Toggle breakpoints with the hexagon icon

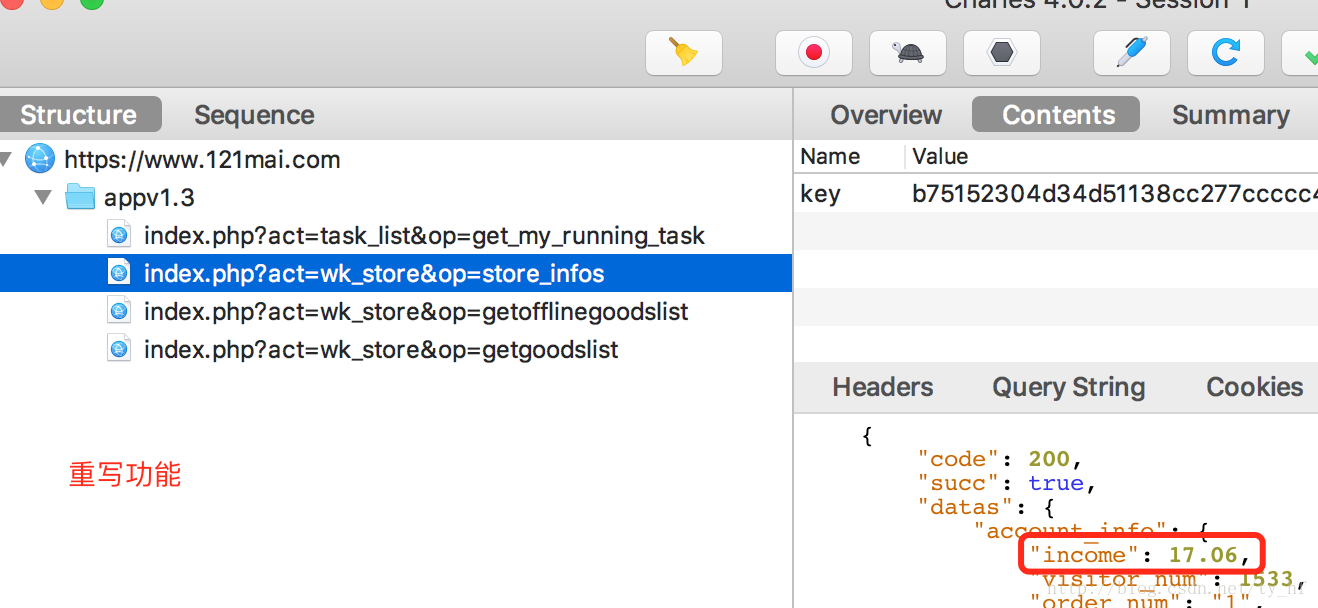point(1002,52)
